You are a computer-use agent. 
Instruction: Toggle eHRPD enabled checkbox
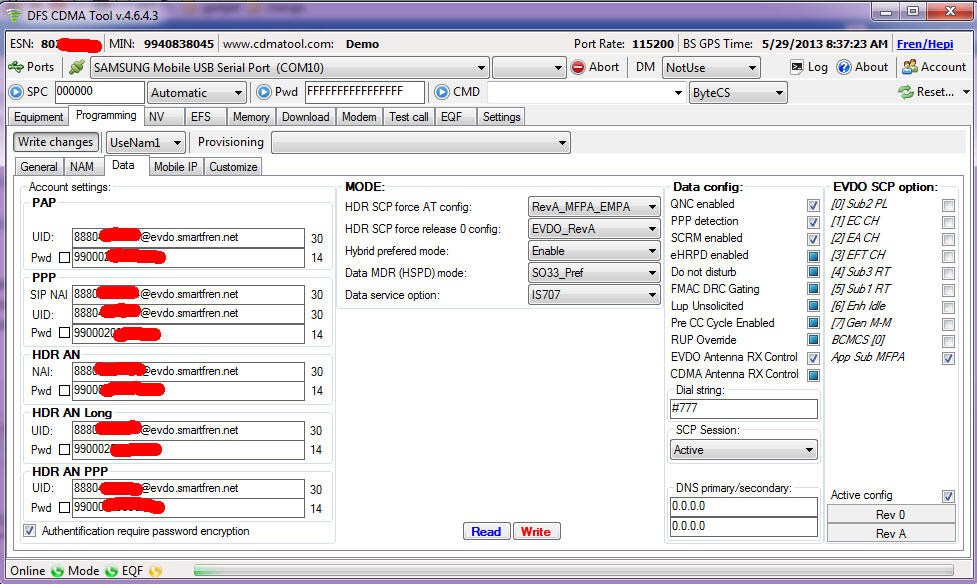pyautogui.click(x=813, y=256)
